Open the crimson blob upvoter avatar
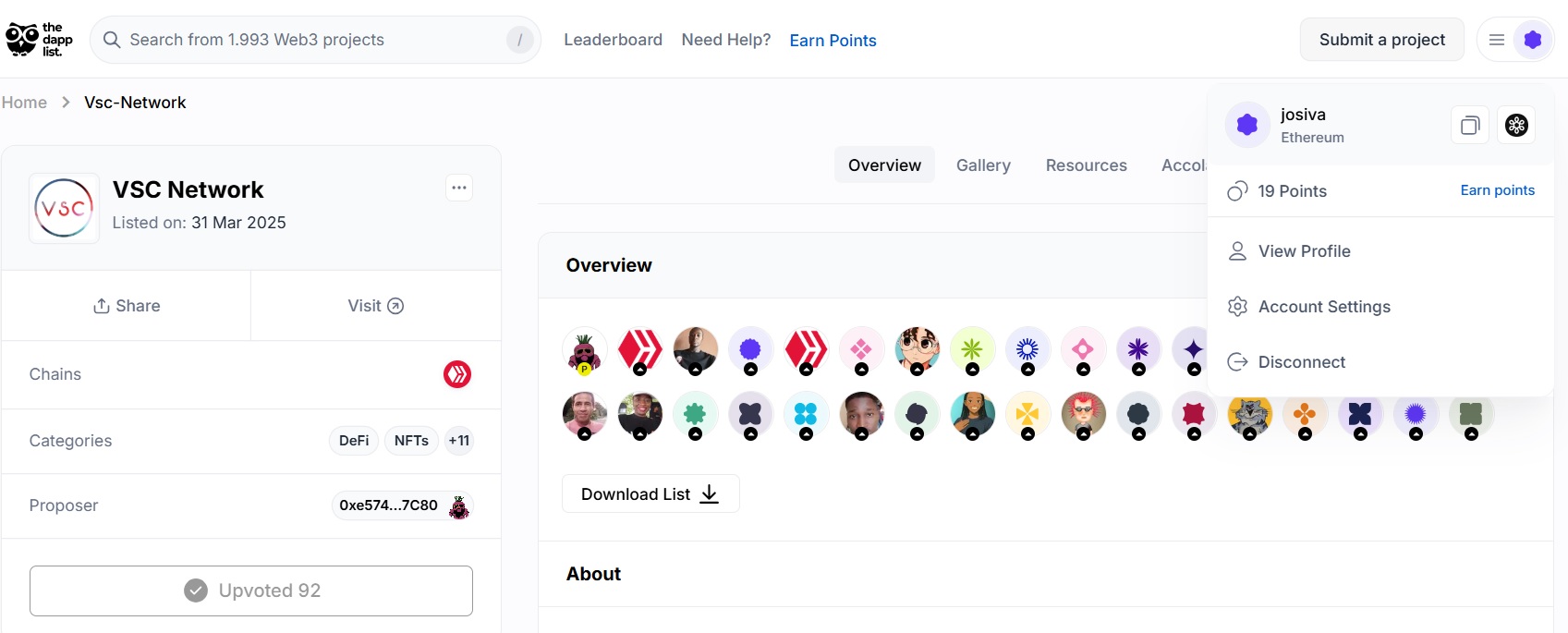 (1194, 415)
